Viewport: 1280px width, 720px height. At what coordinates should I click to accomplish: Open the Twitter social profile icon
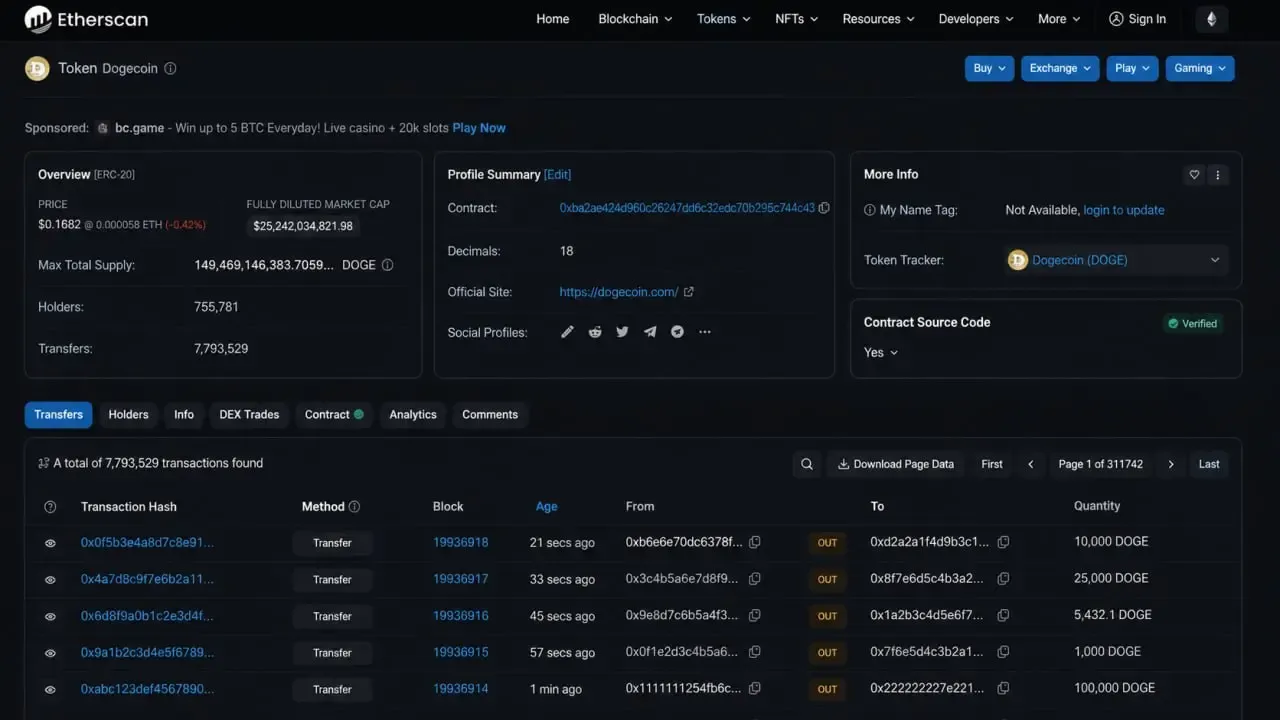(x=622, y=332)
